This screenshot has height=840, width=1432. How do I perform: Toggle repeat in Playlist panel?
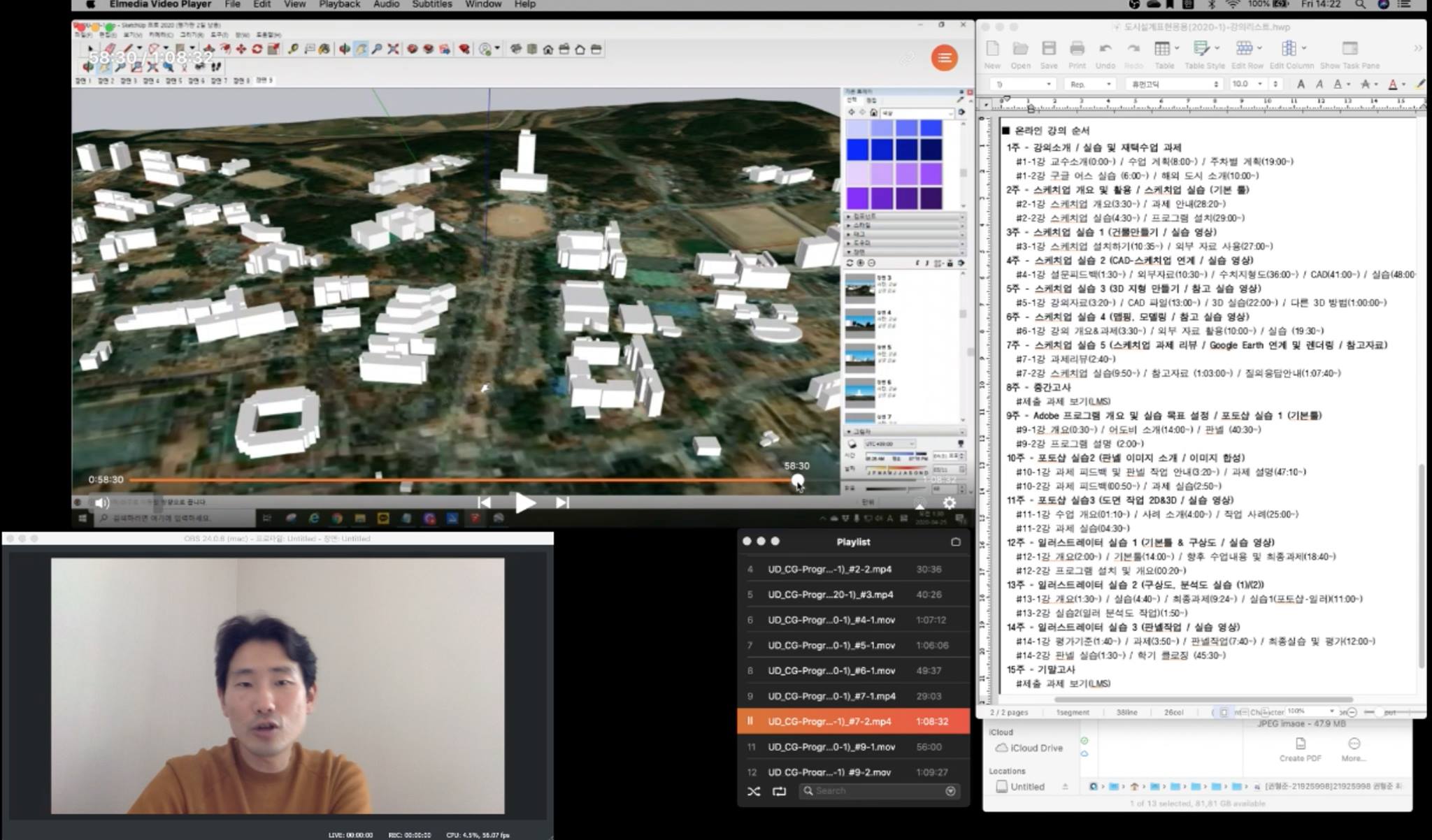pos(779,792)
